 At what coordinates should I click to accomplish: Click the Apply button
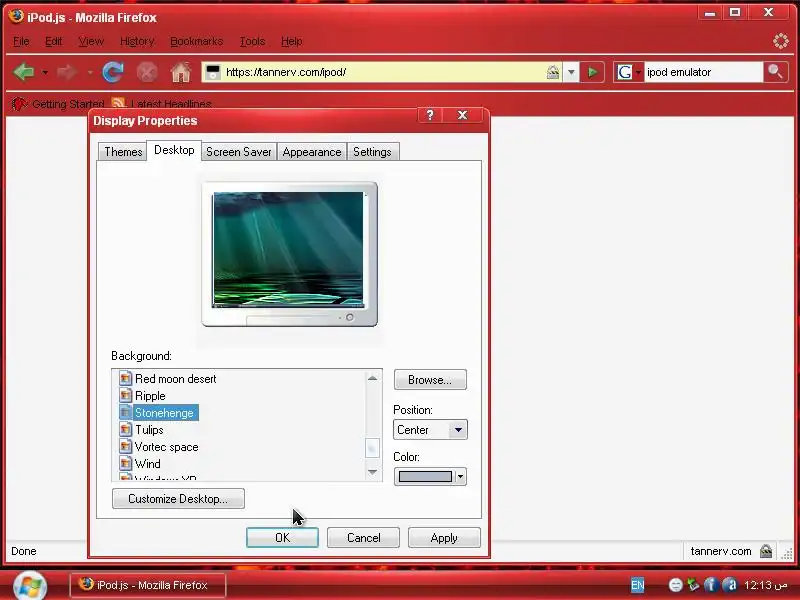pos(444,538)
